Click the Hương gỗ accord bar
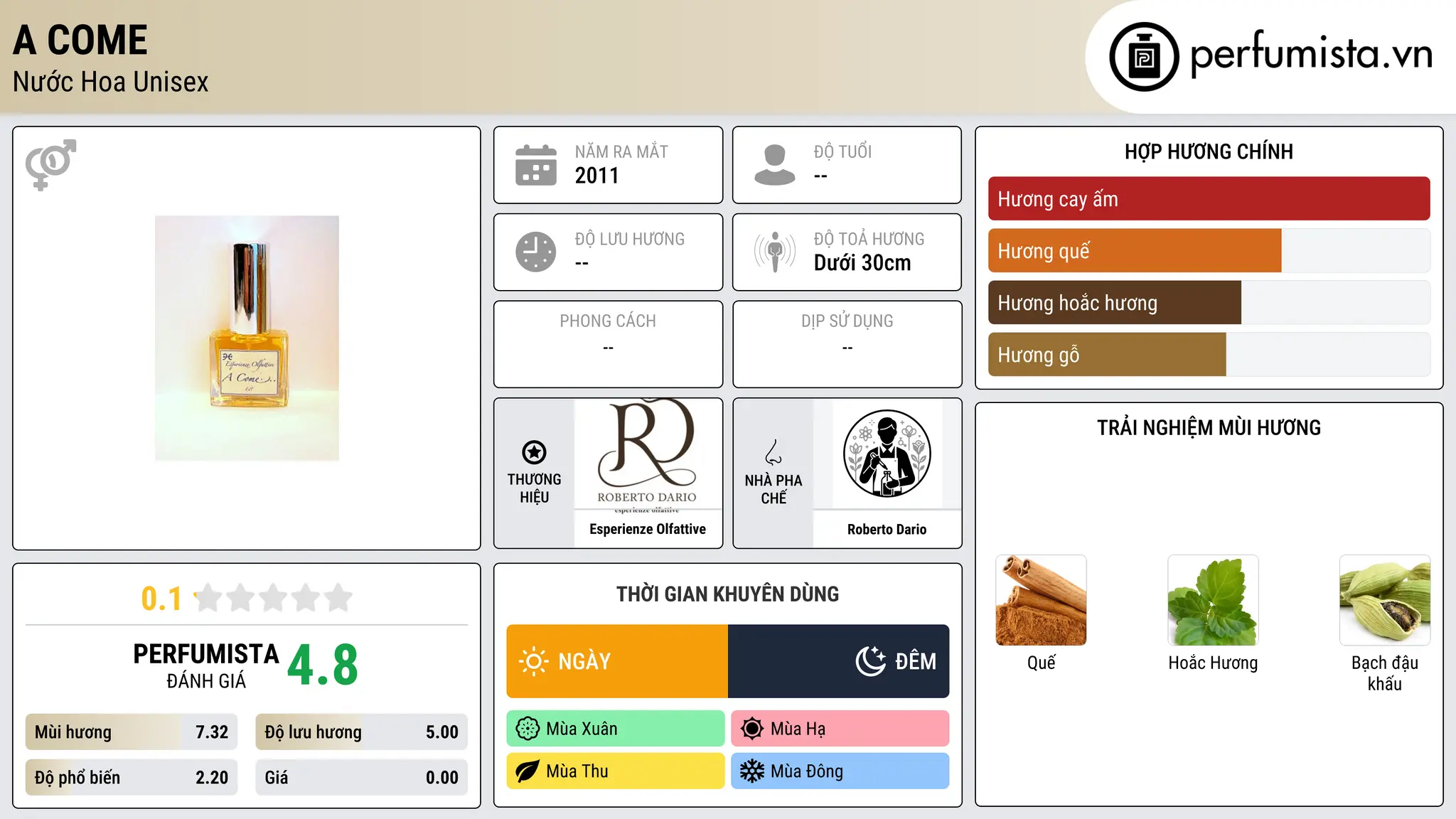This screenshot has height=819, width=1456. point(1209,355)
